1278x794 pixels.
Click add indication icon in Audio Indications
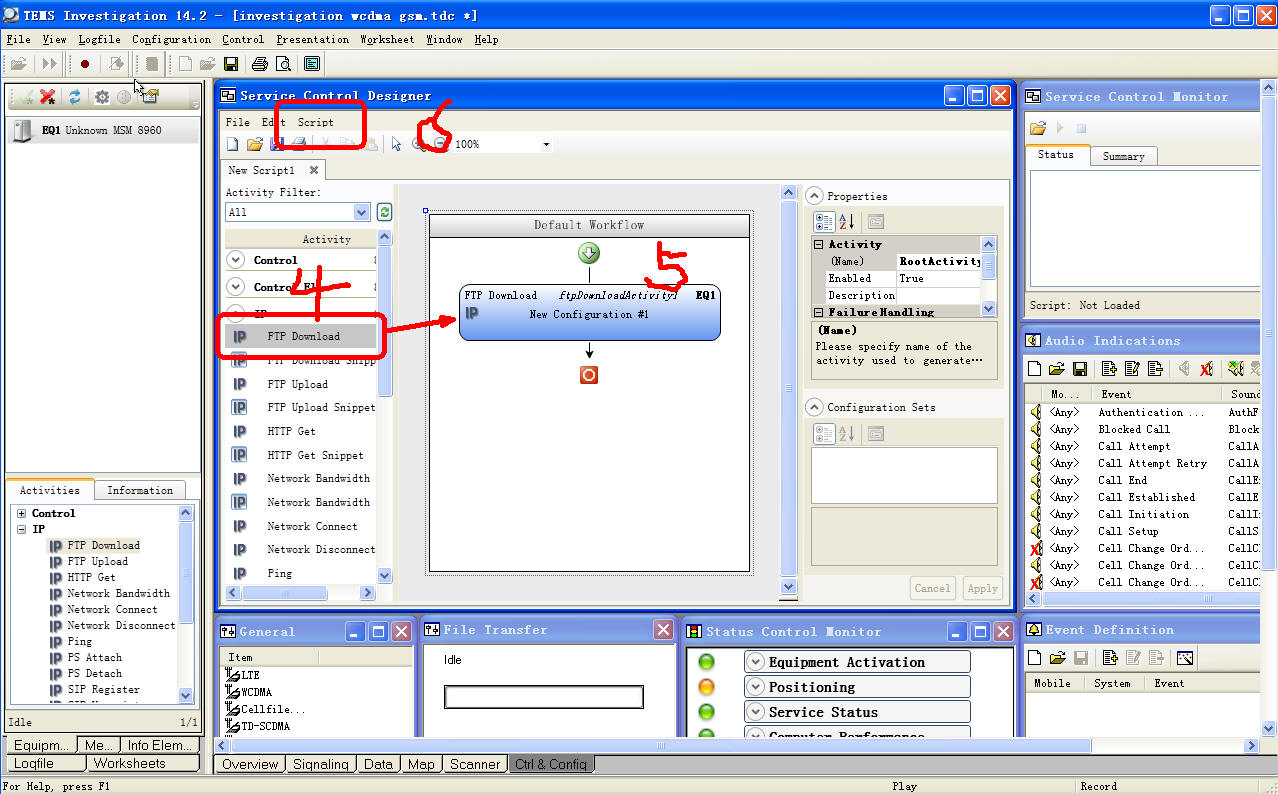coord(1110,369)
